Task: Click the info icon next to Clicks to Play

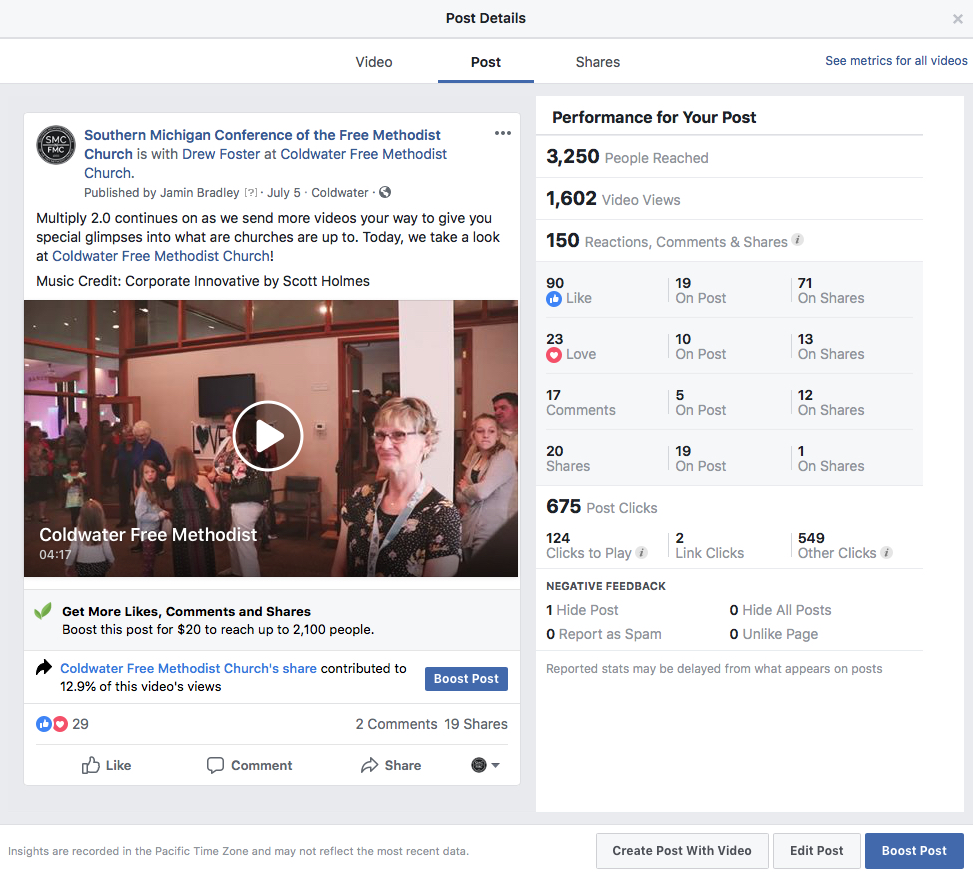Action: (x=642, y=553)
